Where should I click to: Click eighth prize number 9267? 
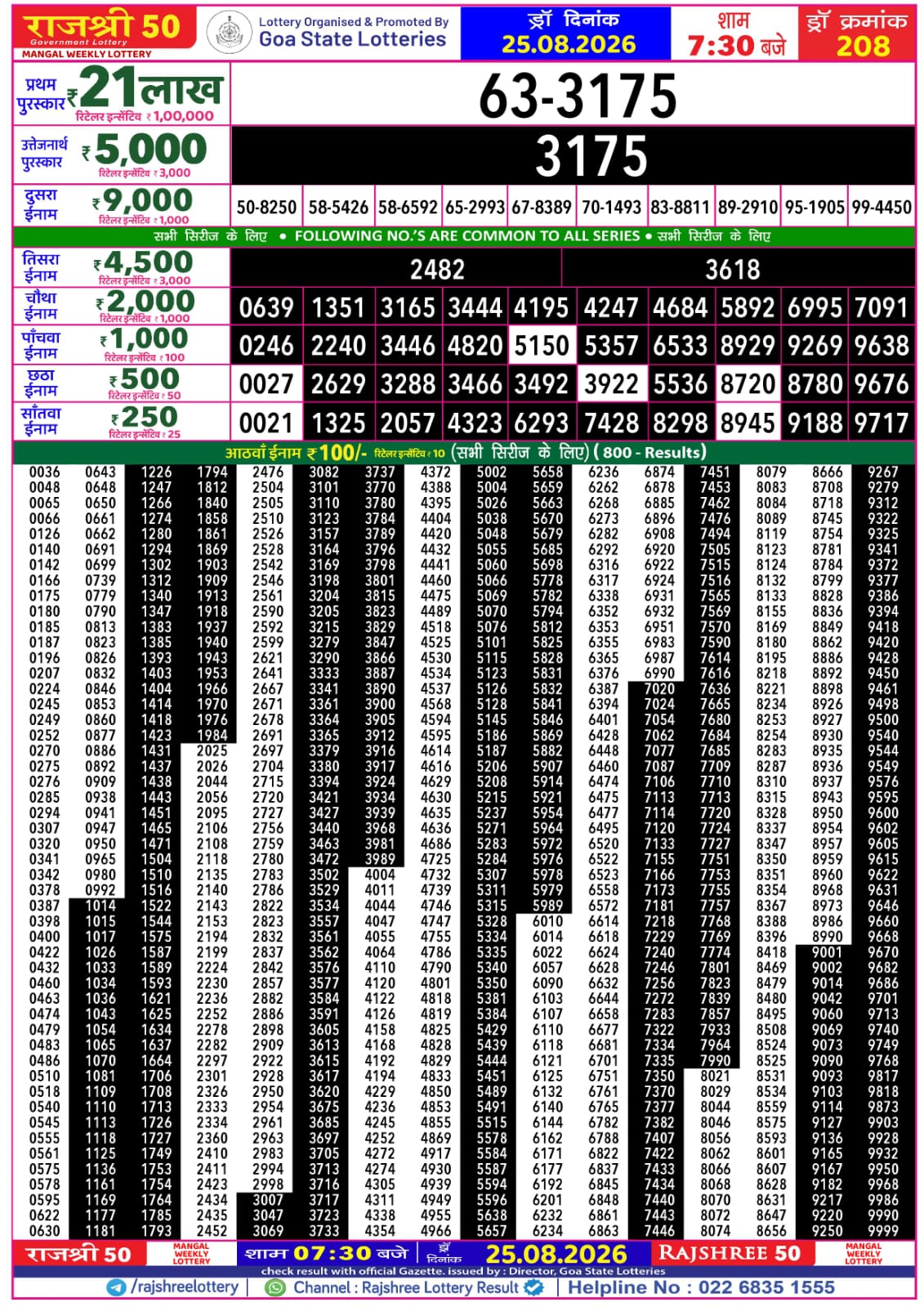[882, 472]
